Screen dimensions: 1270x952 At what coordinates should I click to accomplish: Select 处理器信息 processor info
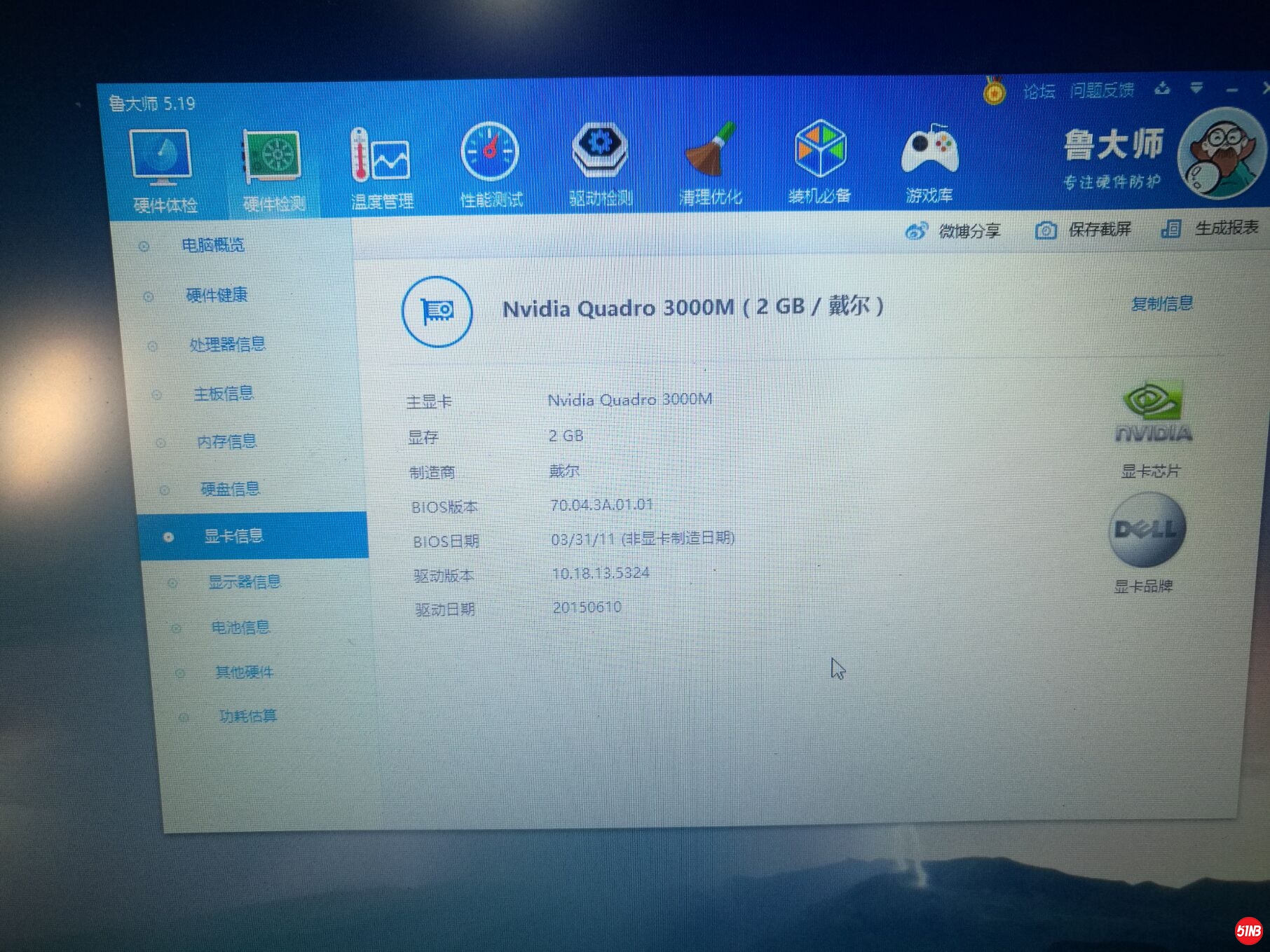pos(227,344)
